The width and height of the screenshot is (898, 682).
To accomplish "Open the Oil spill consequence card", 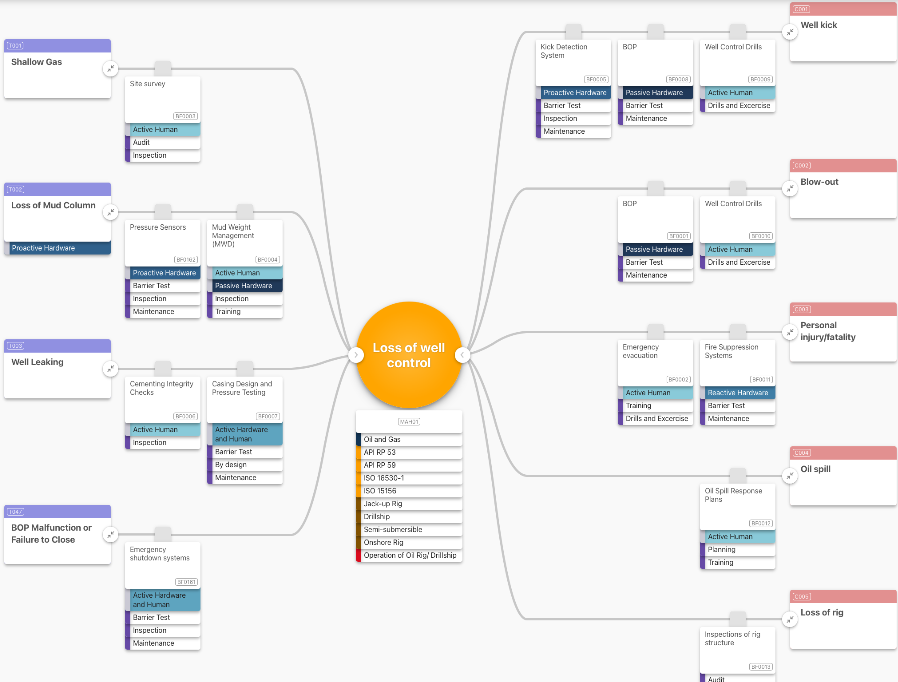I will coord(843,476).
